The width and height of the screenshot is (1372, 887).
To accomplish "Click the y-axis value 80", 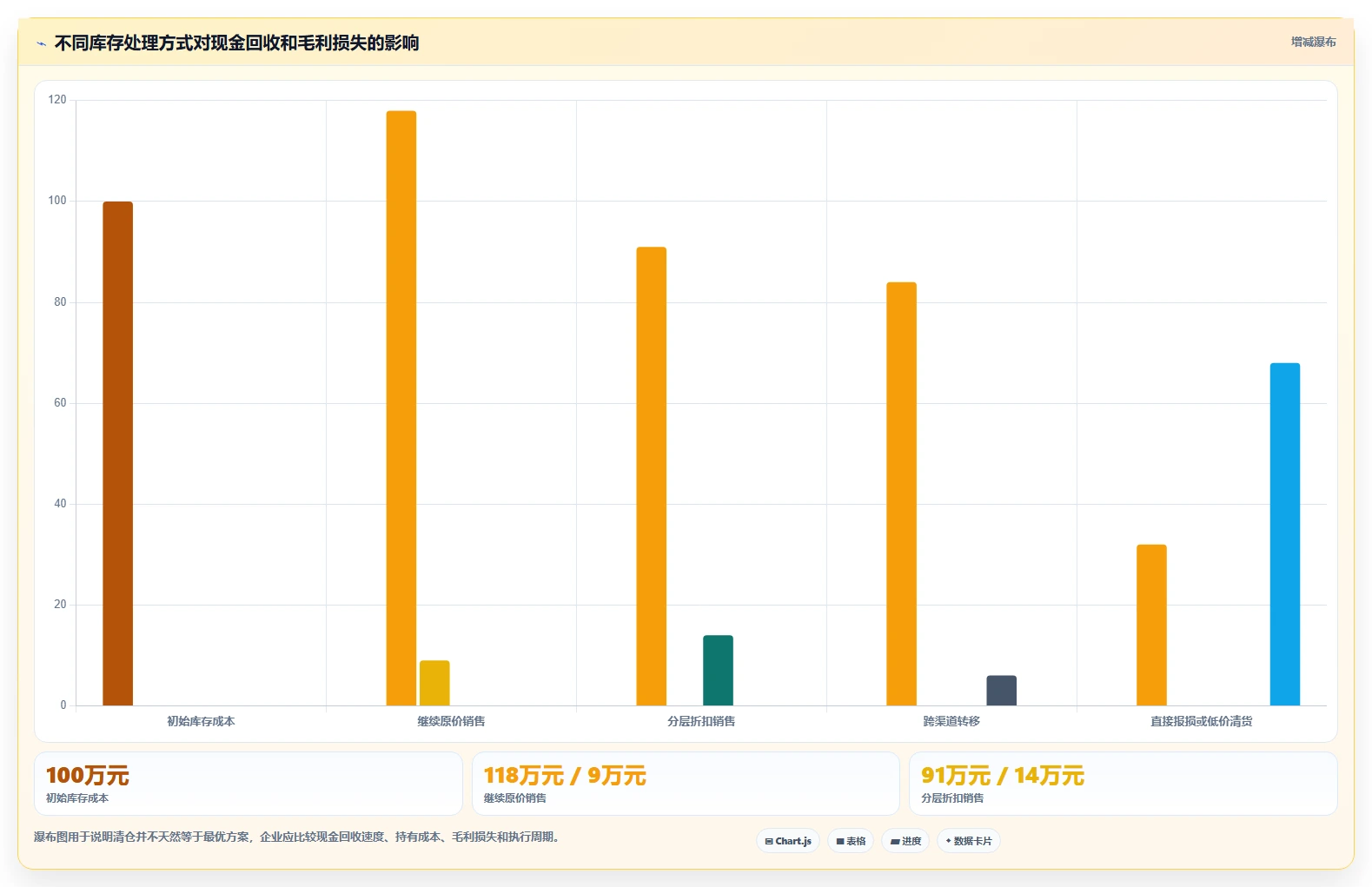I will tap(60, 302).
